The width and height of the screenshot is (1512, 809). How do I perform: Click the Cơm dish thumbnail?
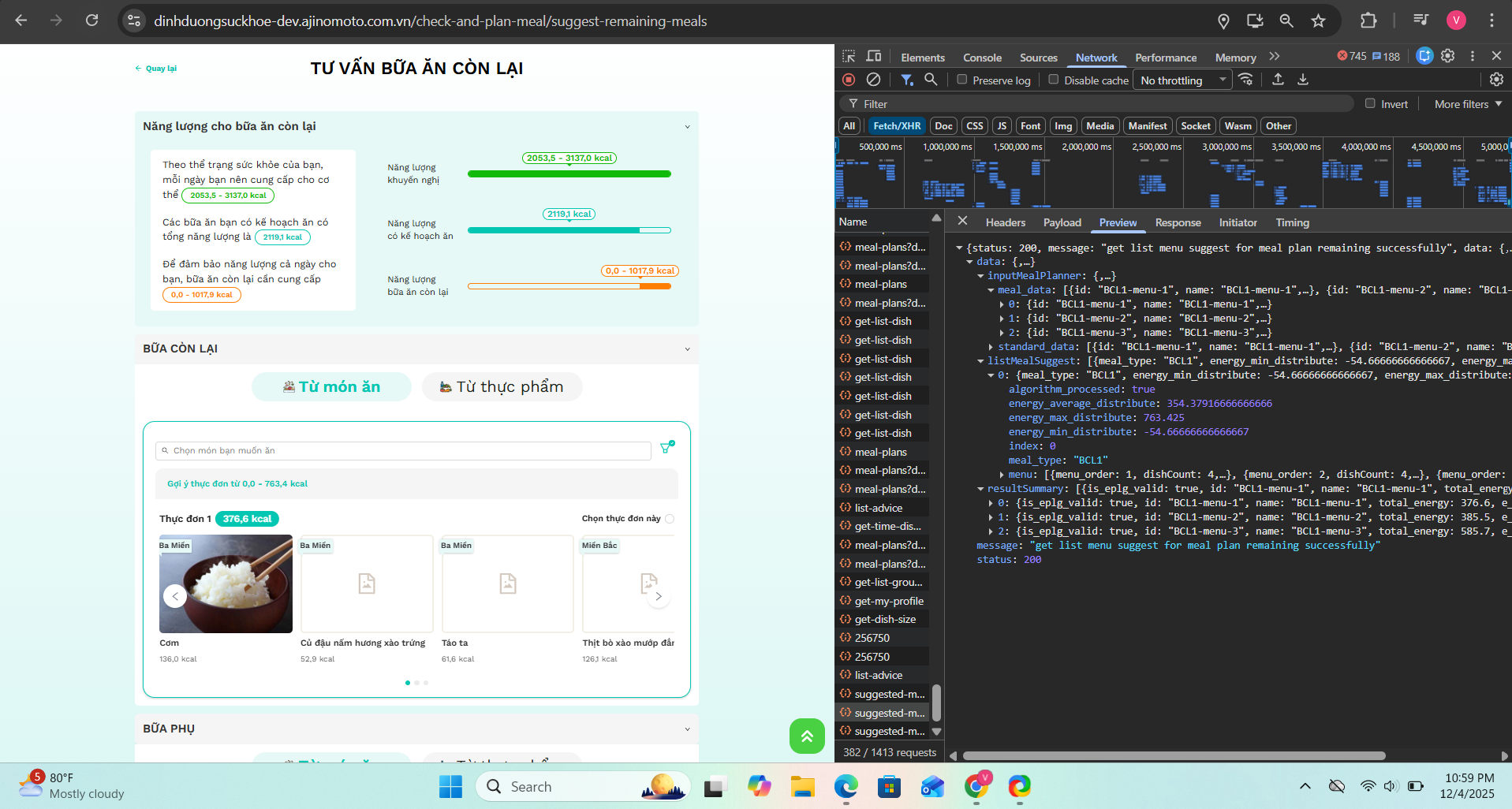pos(226,584)
